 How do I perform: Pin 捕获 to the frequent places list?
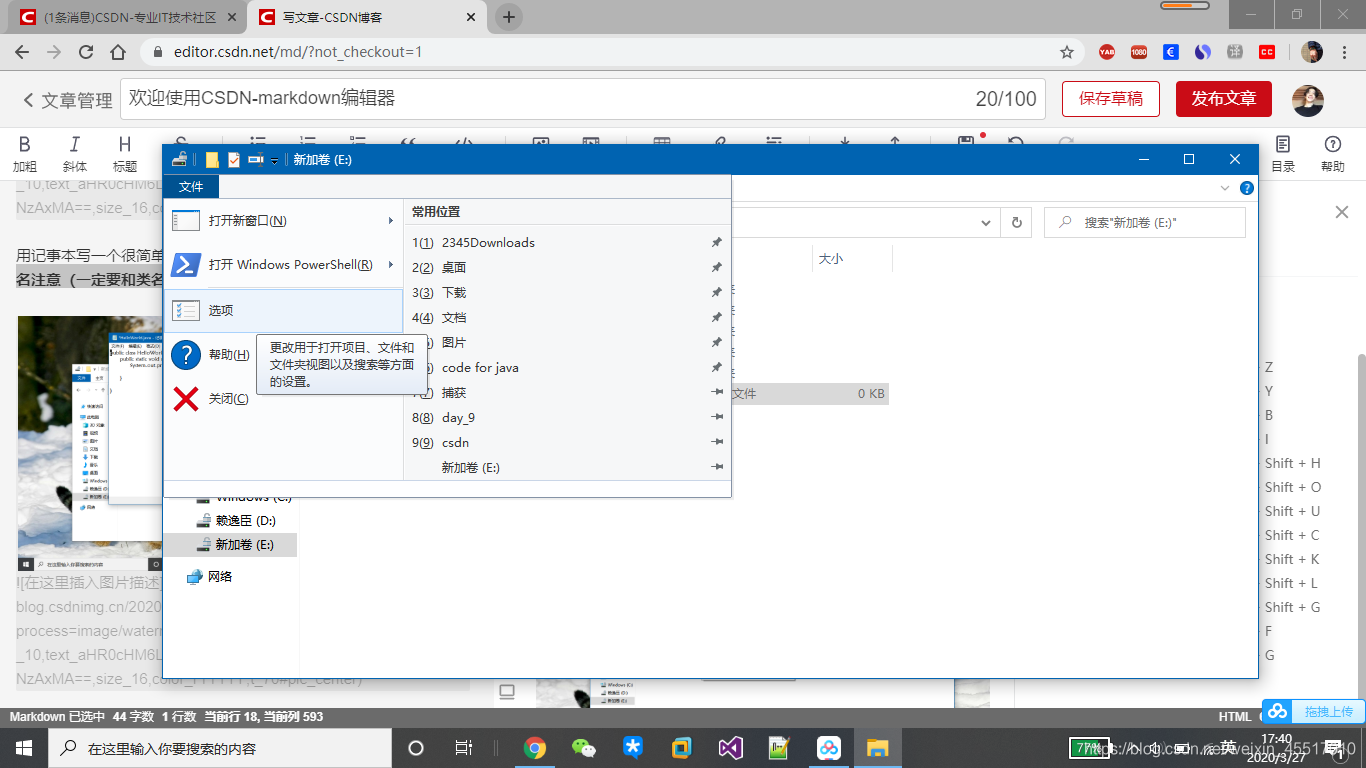tap(716, 392)
